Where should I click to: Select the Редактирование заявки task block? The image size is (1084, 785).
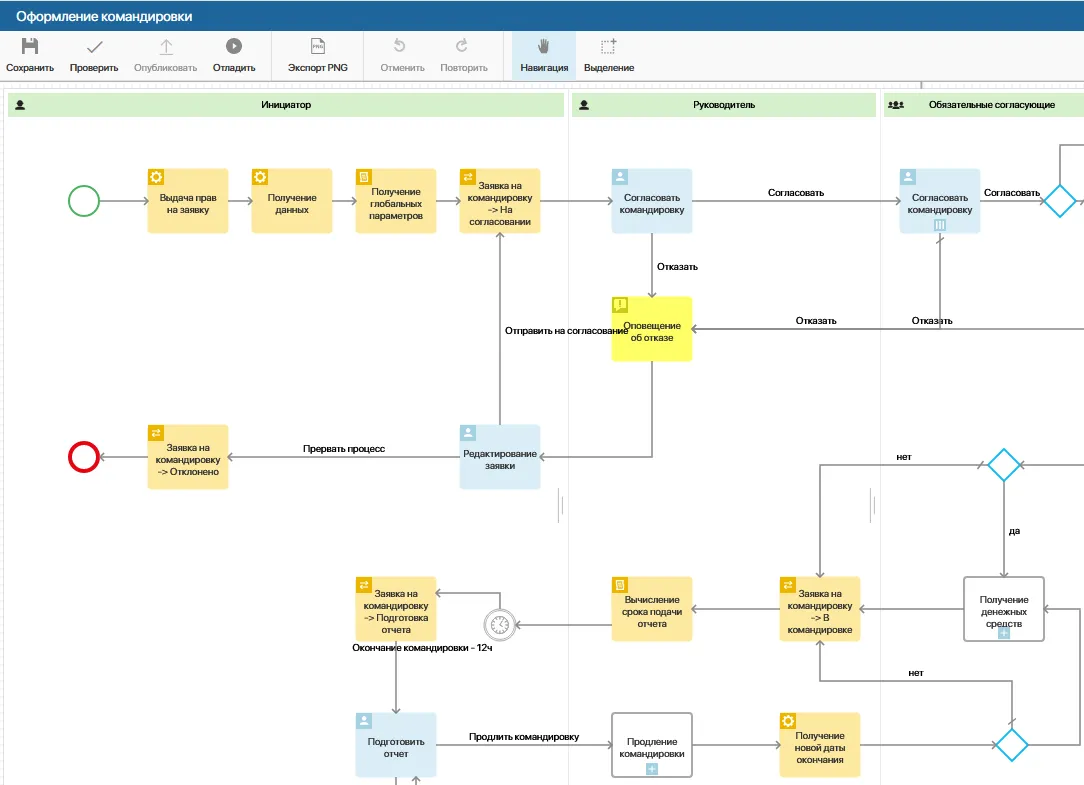tap(500, 459)
